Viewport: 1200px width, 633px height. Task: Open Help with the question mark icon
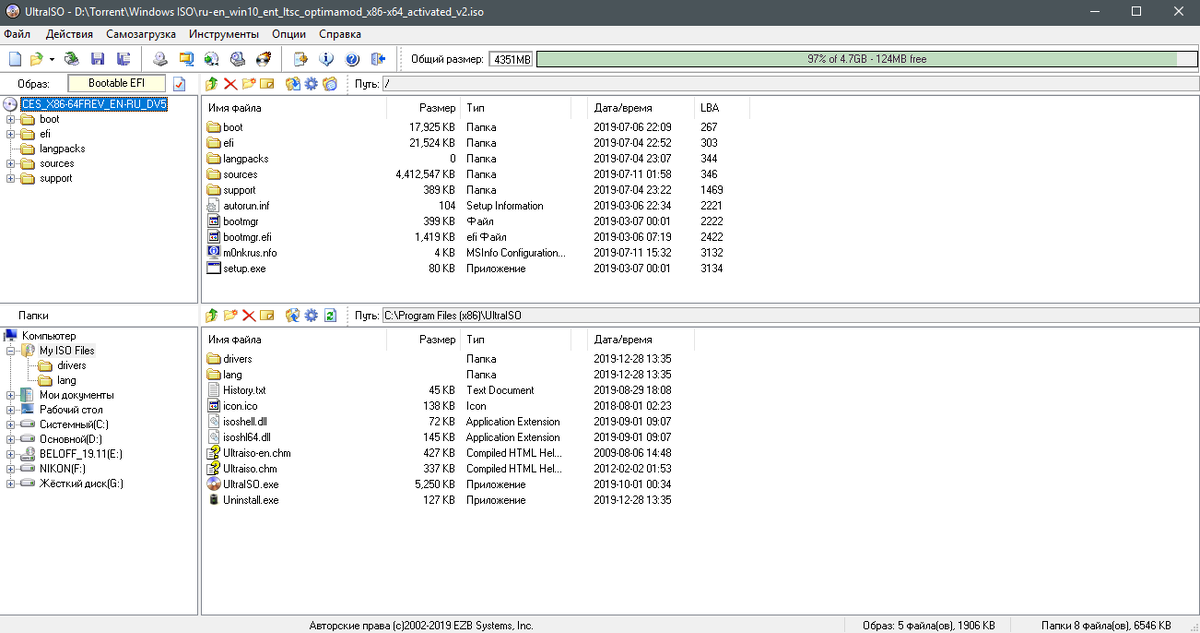352,59
